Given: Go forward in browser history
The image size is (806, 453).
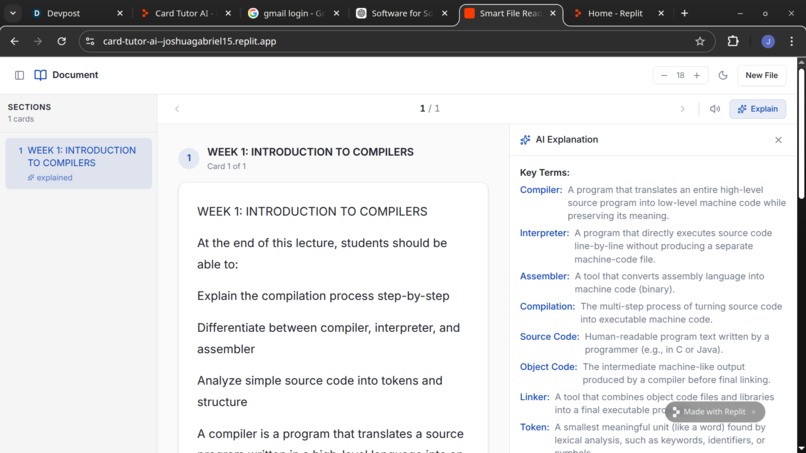Looking at the screenshot, I should coord(38,41).
